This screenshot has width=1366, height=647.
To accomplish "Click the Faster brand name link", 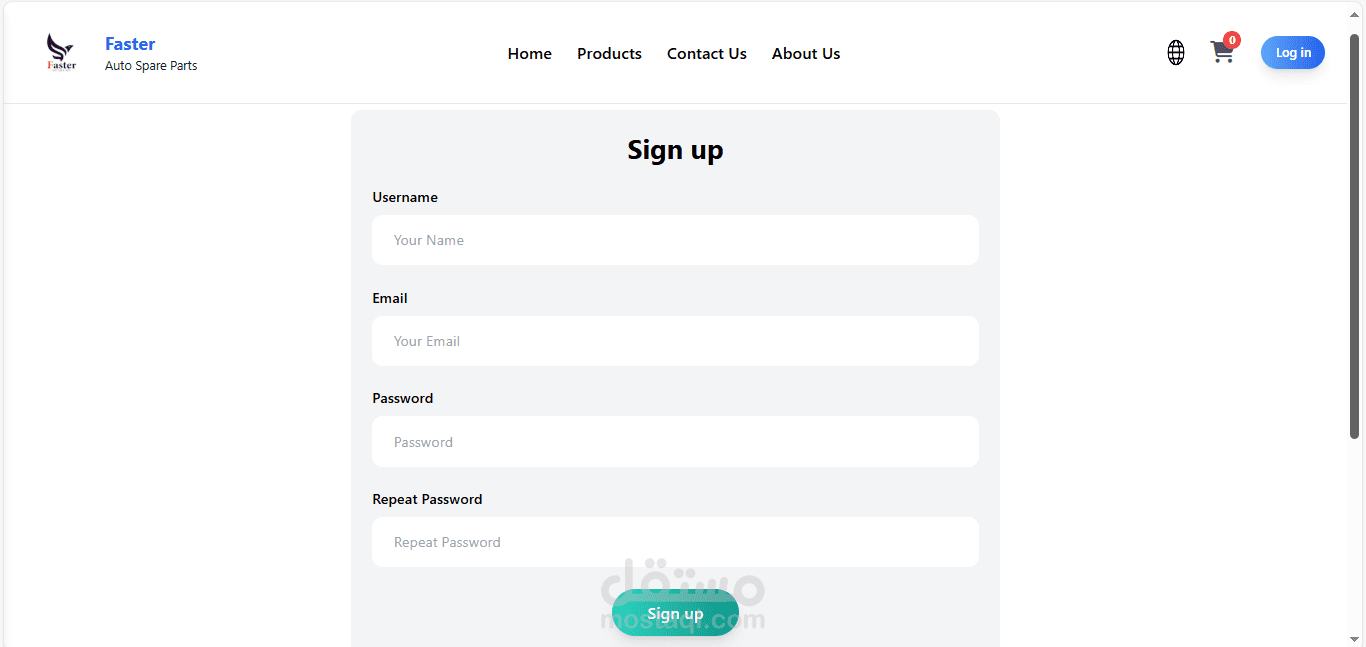I will (x=130, y=44).
